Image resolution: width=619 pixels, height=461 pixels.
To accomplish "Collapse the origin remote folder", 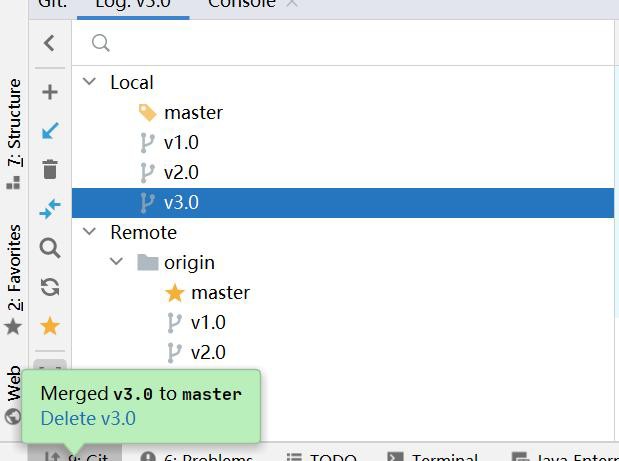I will click(x=117, y=262).
